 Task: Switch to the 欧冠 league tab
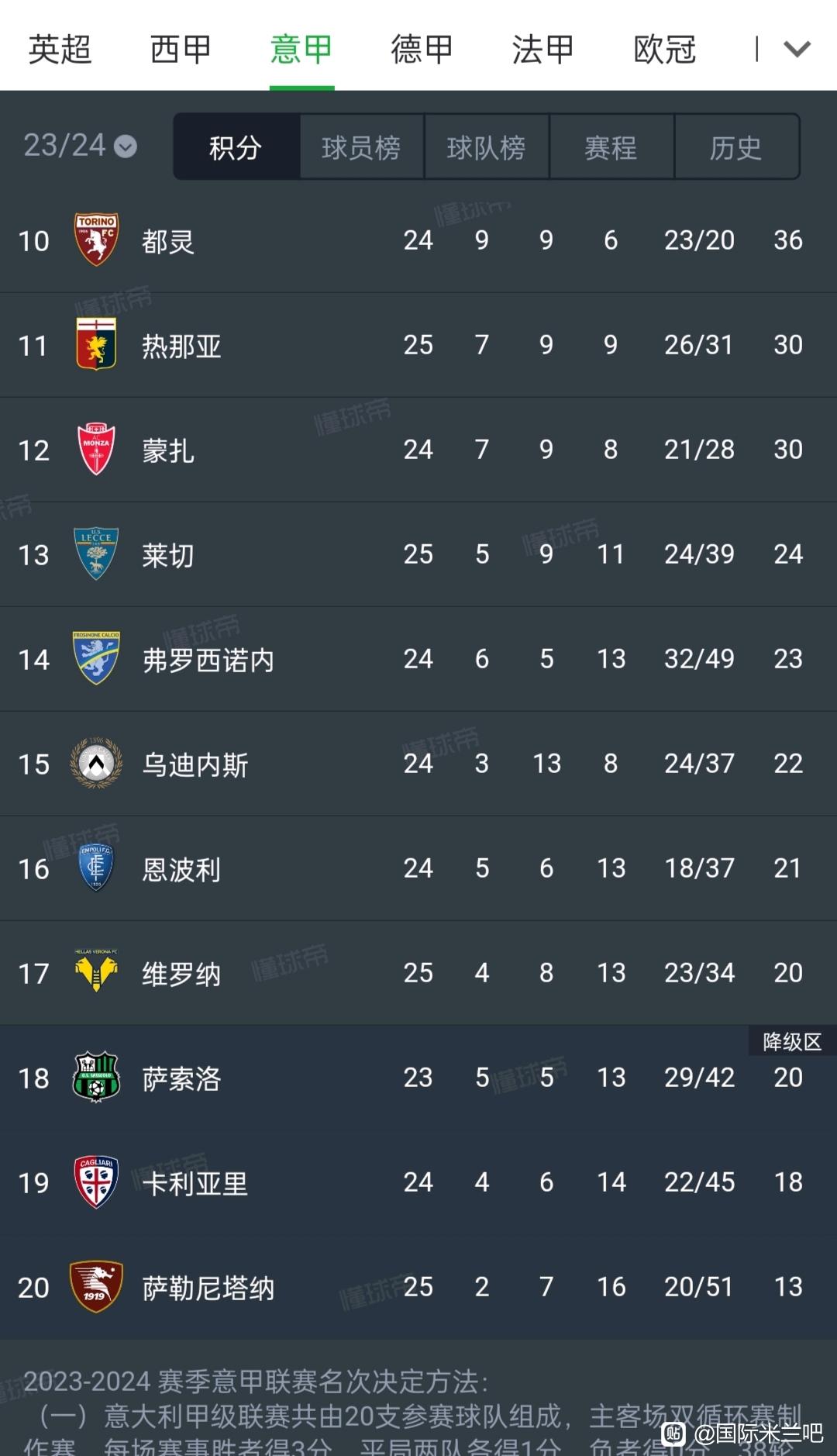(664, 50)
